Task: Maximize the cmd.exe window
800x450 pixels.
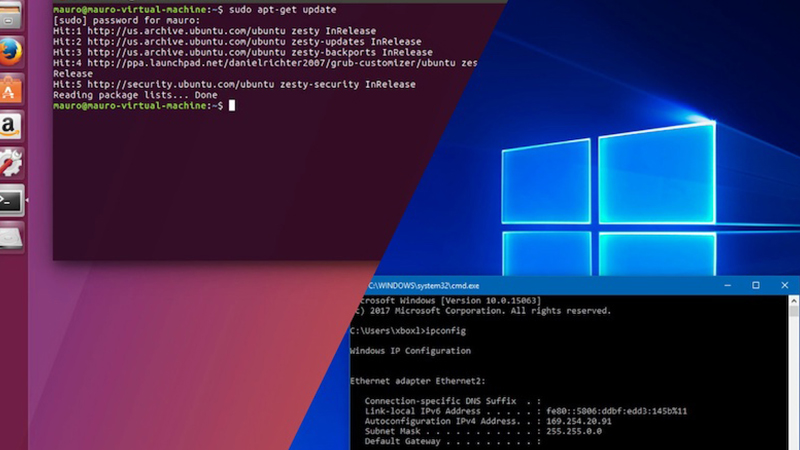Action: (756, 285)
